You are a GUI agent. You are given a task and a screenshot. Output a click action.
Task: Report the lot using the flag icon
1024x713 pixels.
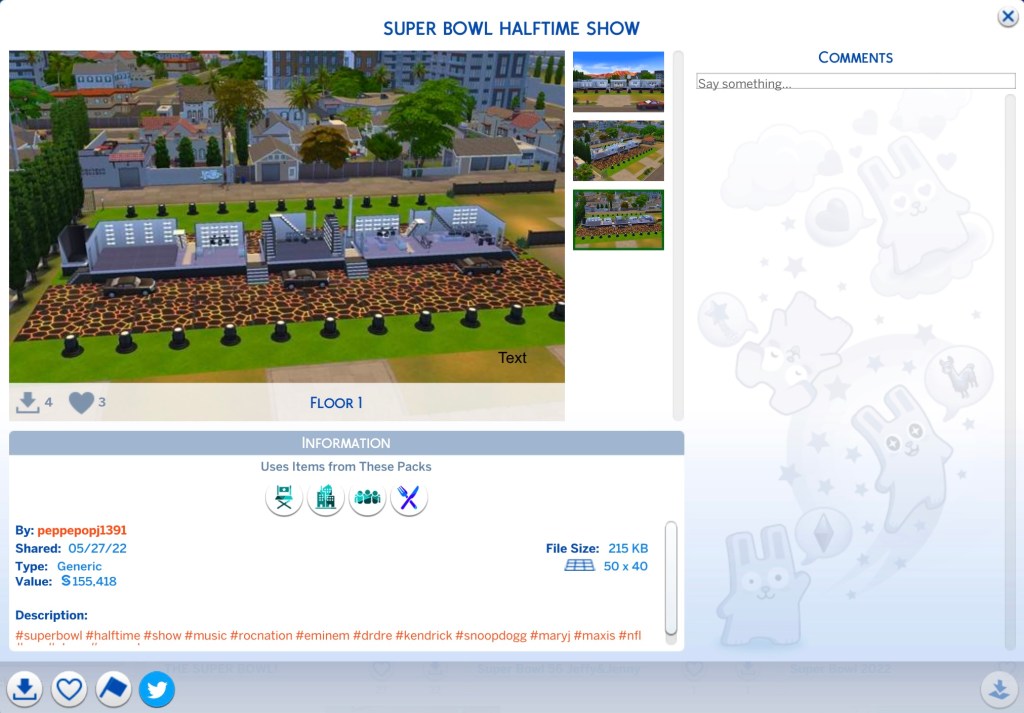point(113,689)
